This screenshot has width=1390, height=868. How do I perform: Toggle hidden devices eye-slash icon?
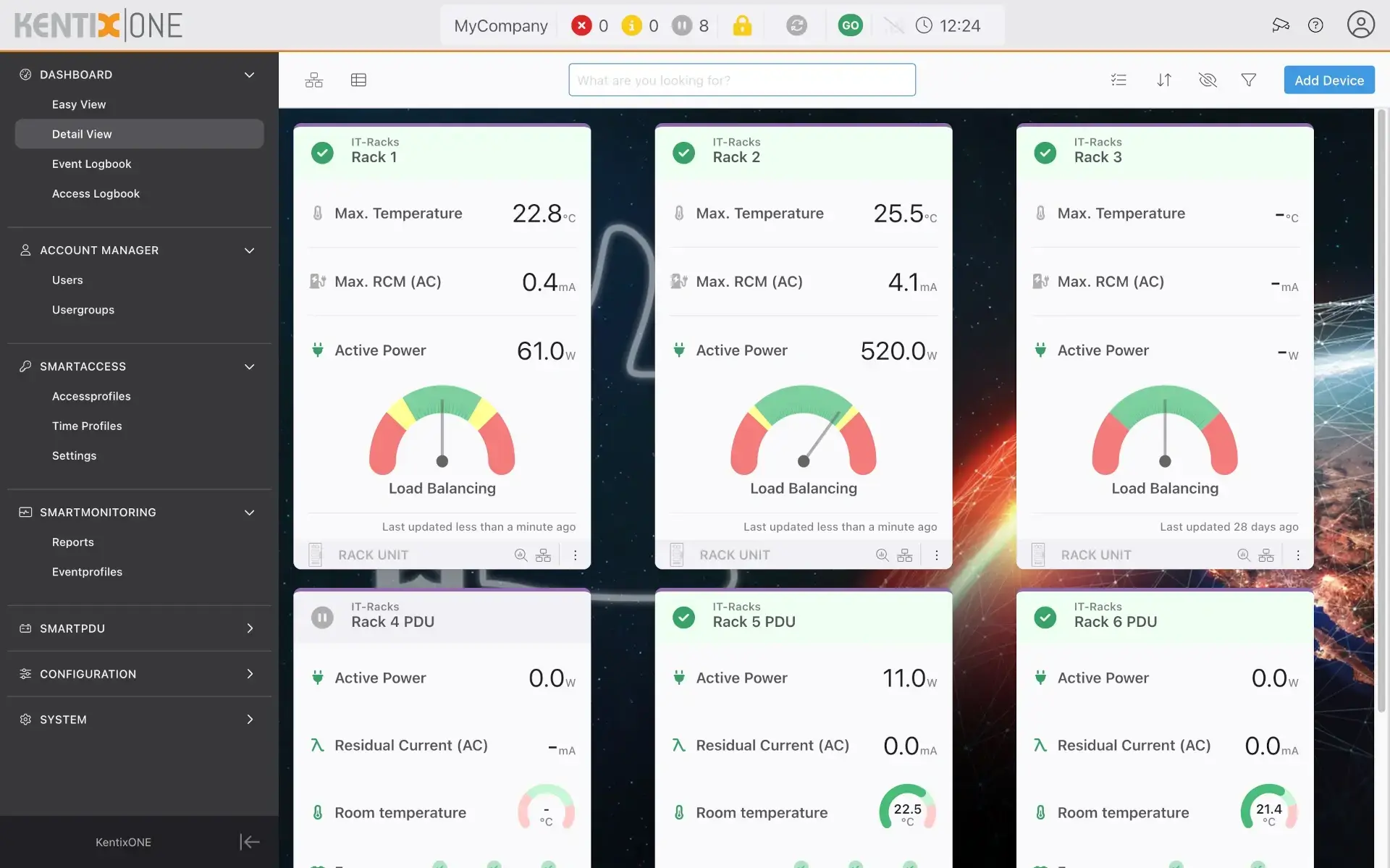coord(1208,80)
